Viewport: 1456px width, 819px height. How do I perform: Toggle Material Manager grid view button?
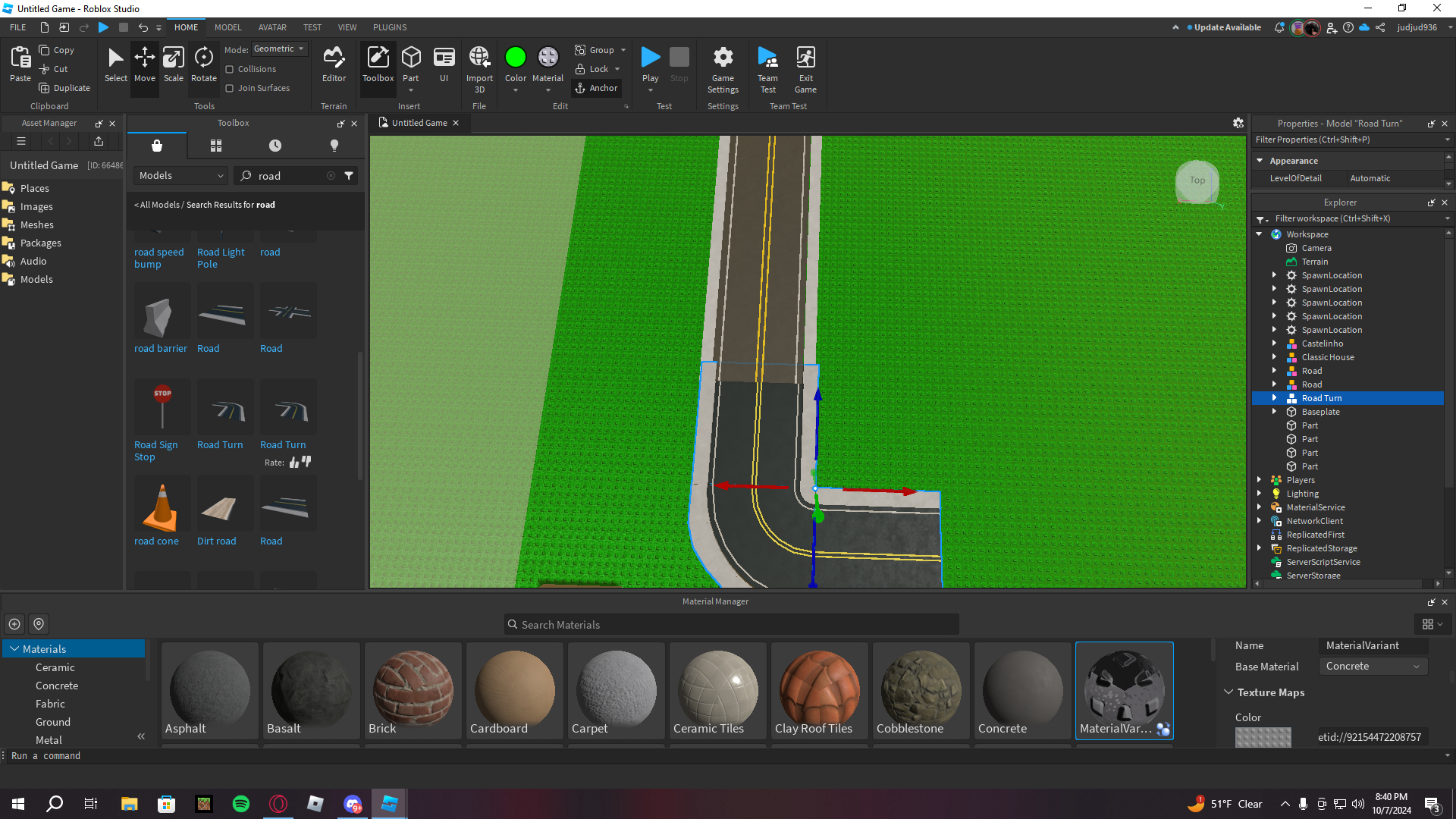(1432, 624)
